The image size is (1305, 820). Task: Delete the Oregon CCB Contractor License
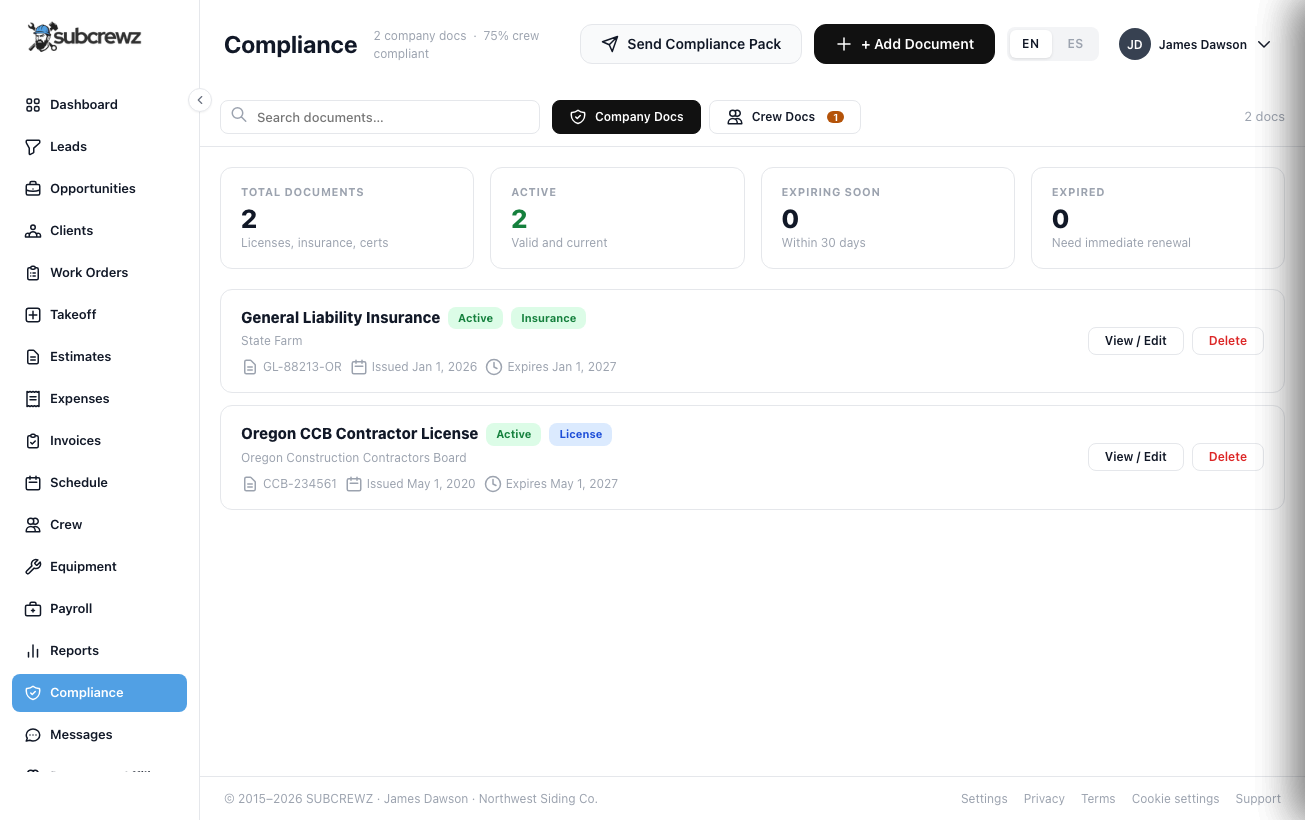click(1227, 457)
